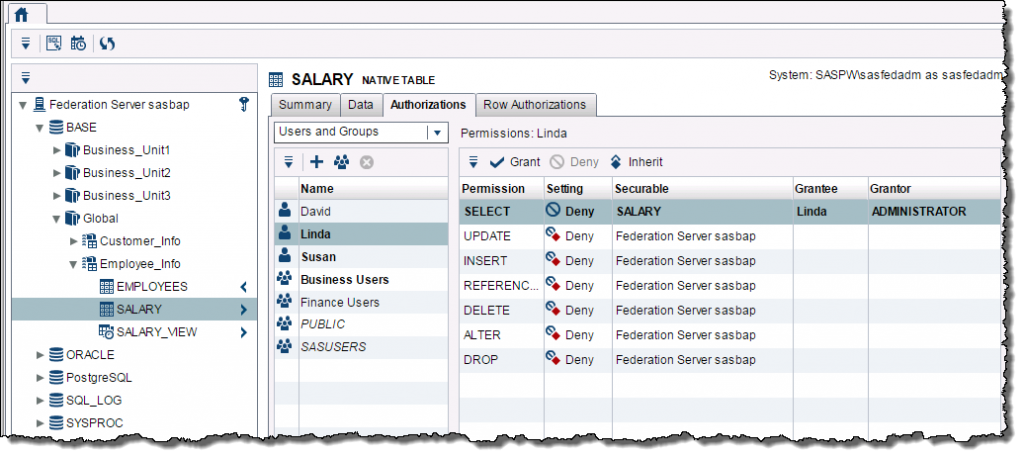The height and width of the screenshot is (457, 1024).
Task: Click the arrow icon beside EMPLOYEES
Action: [x=243, y=287]
